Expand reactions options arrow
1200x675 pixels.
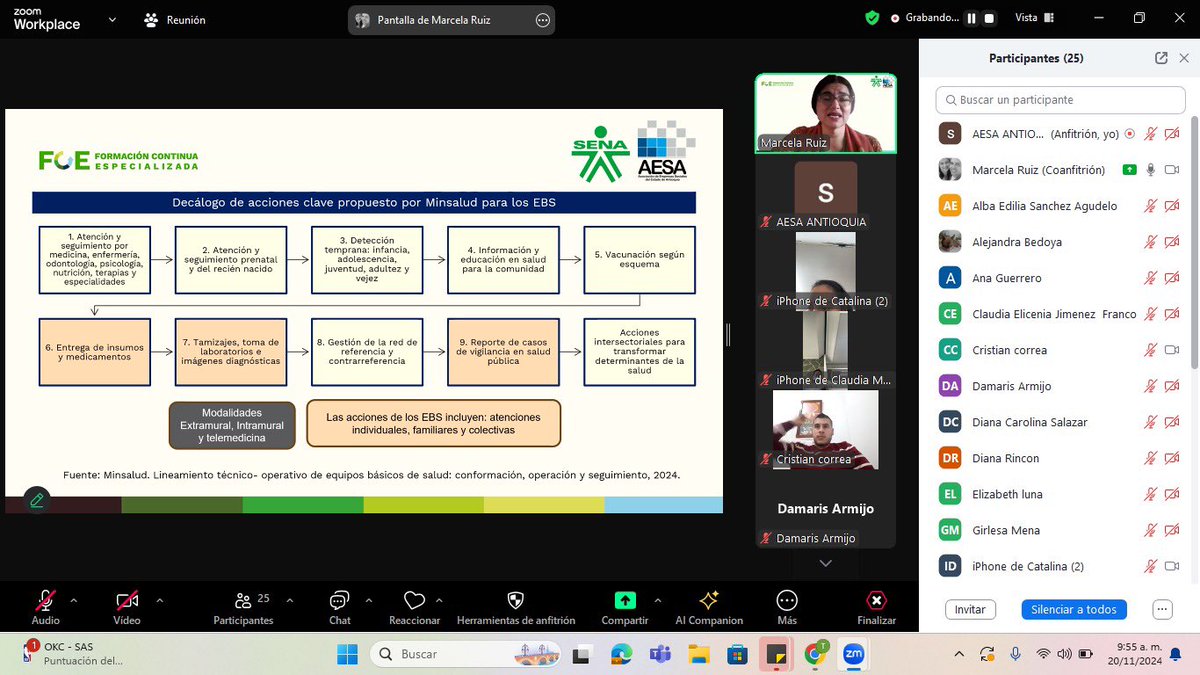[440, 600]
